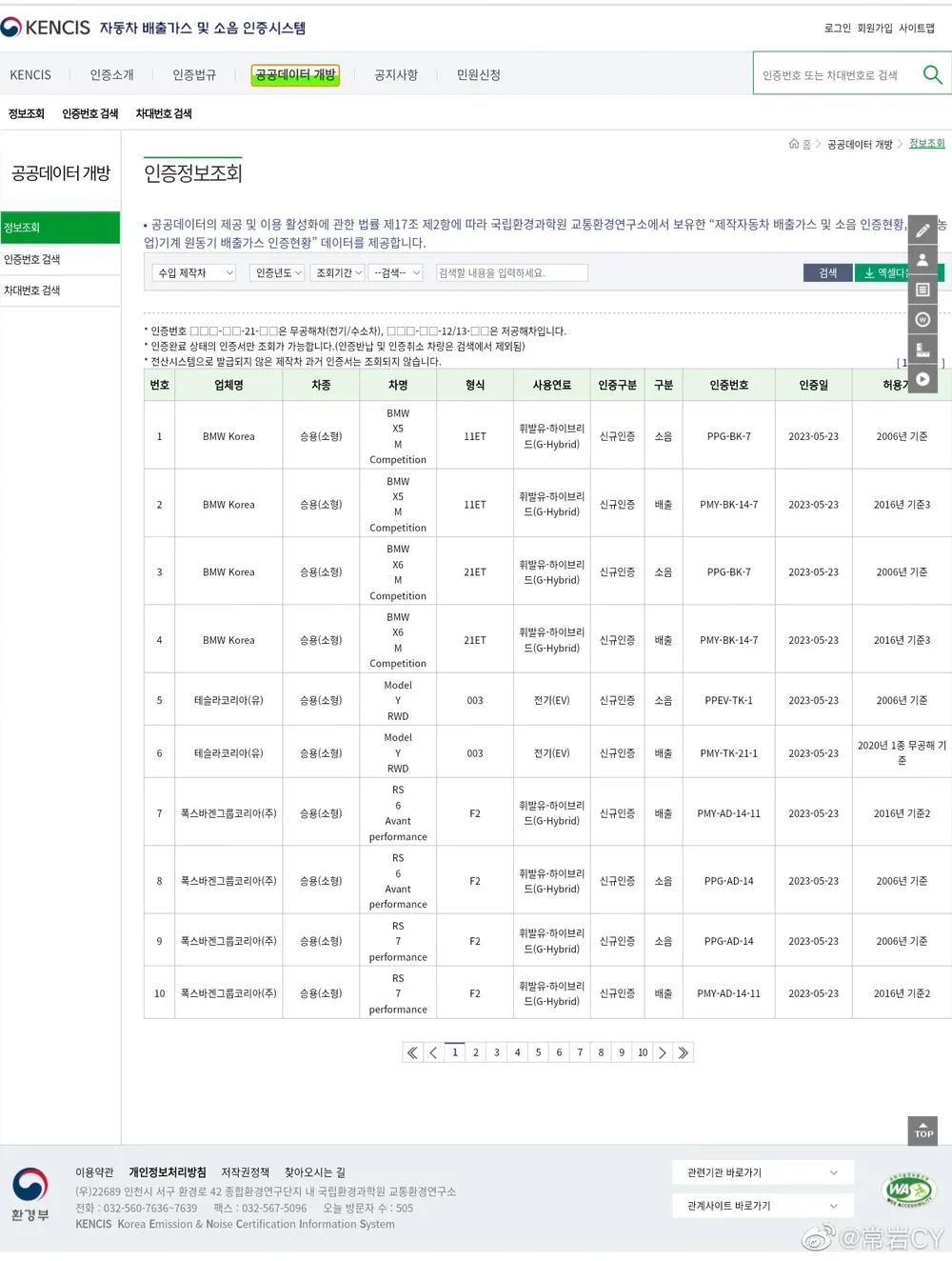Open 공지사항 menu item
Screen dimensions: 952x1261
pyautogui.click(x=396, y=75)
